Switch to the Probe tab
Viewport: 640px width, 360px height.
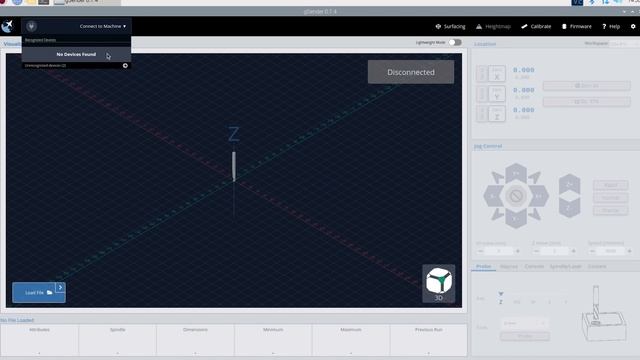coord(484,267)
